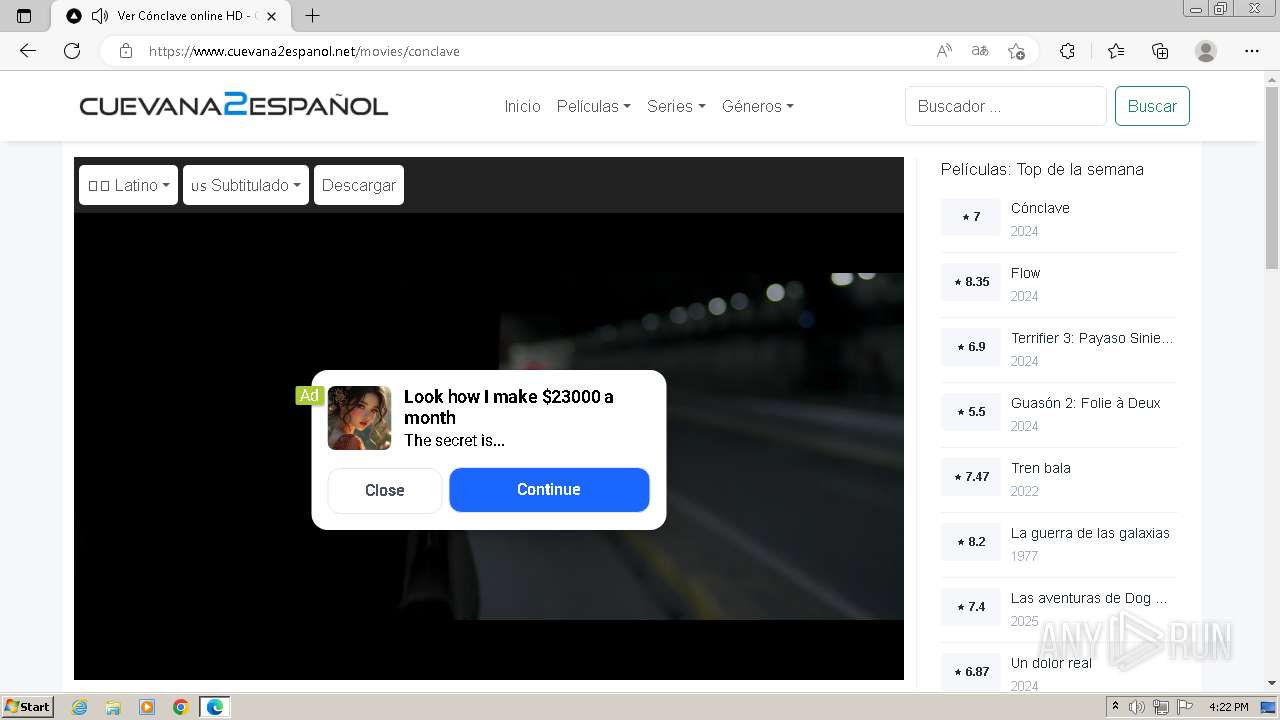Click the translate page icon
The image size is (1280, 720).
980,51
